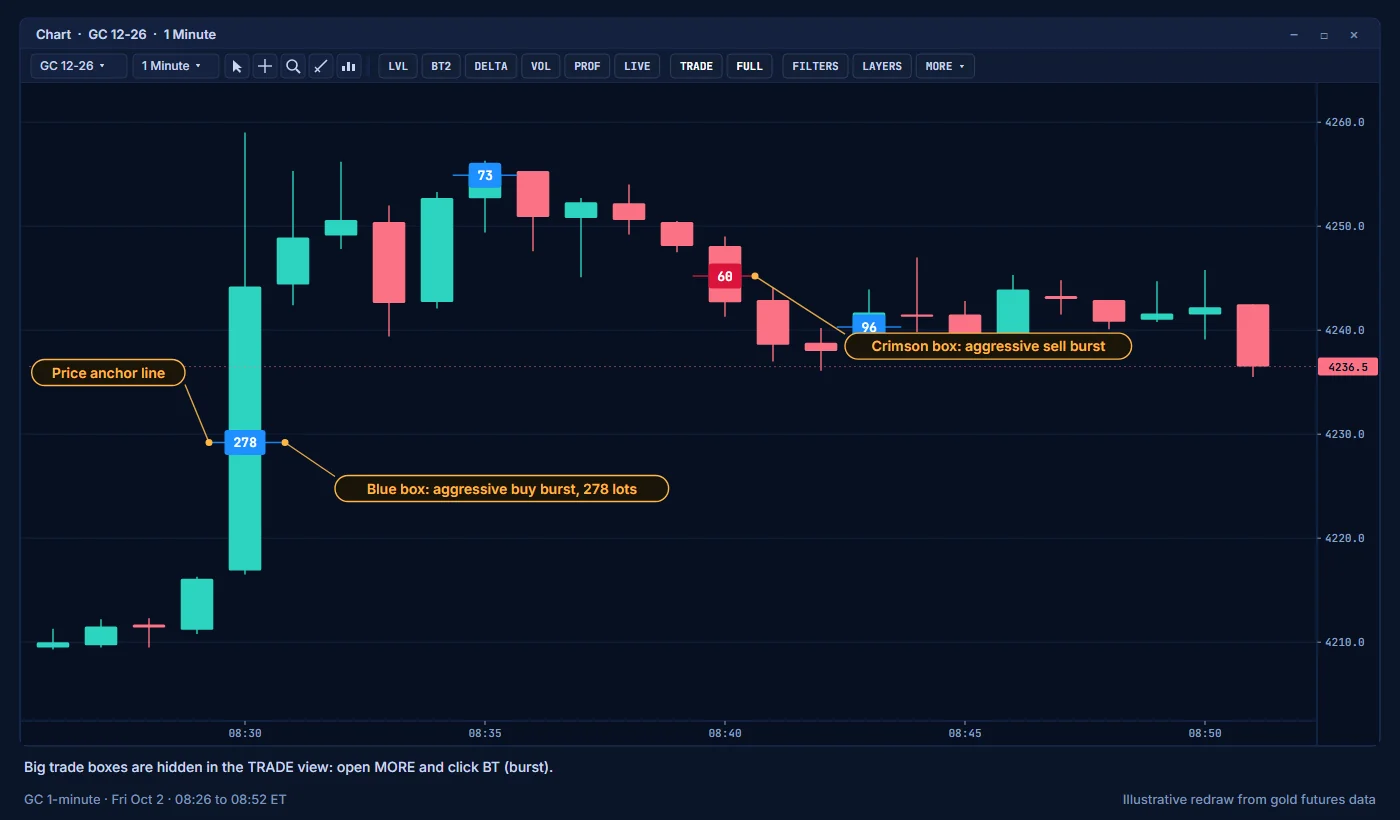This screenshot has height=820, width=1400.
Task: Click the blue 96 trade box
Action: point(869,324)
